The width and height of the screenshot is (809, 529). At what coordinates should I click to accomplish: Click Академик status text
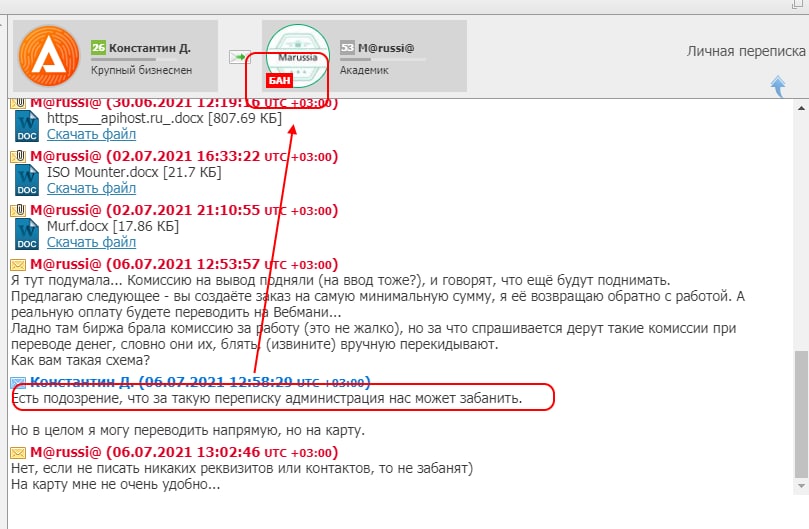(x=364, y=70)
